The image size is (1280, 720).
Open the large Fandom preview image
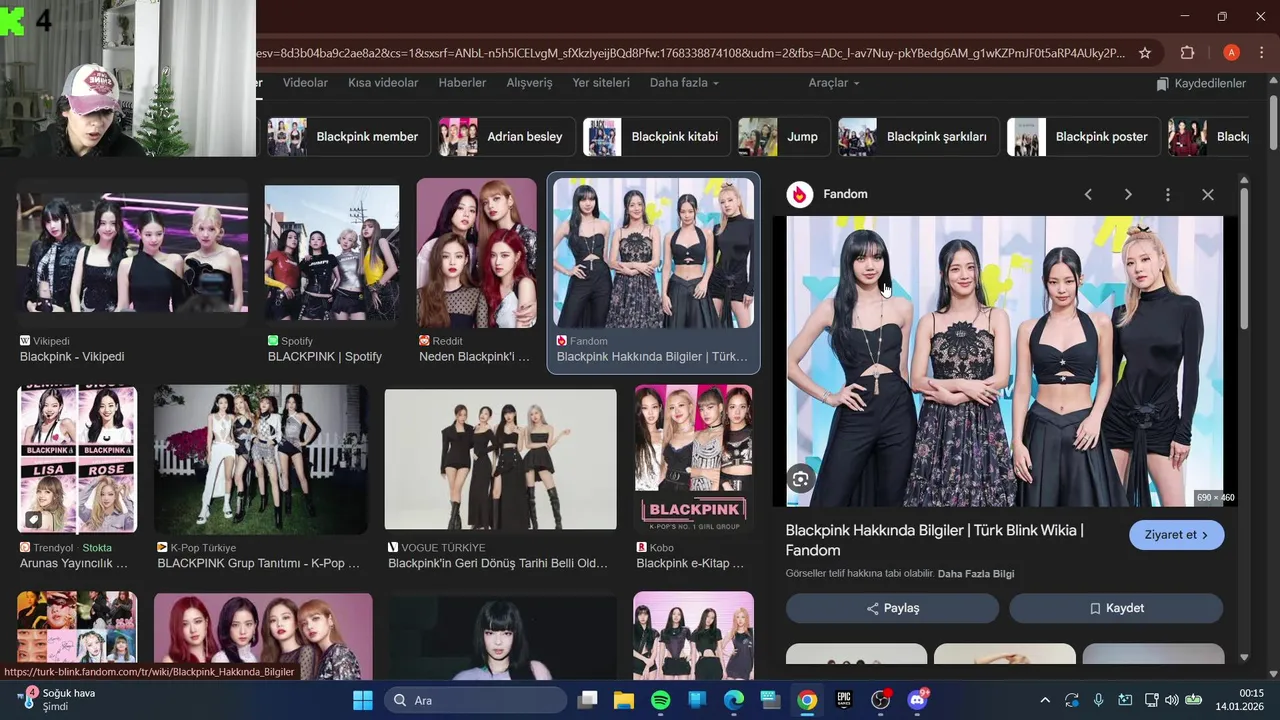coord(1004,361)
